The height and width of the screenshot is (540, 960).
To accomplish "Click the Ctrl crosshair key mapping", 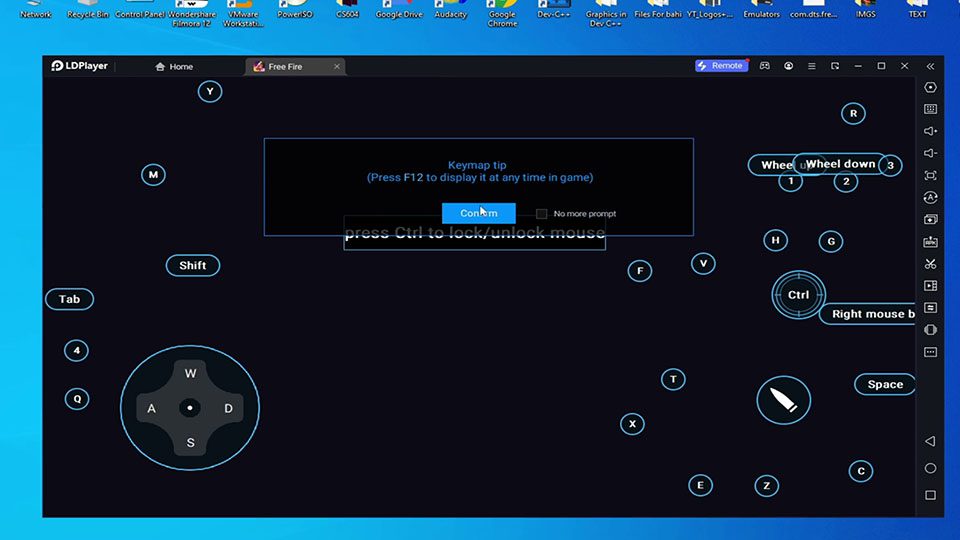I will pyautogui.click(x=798, y=295).
